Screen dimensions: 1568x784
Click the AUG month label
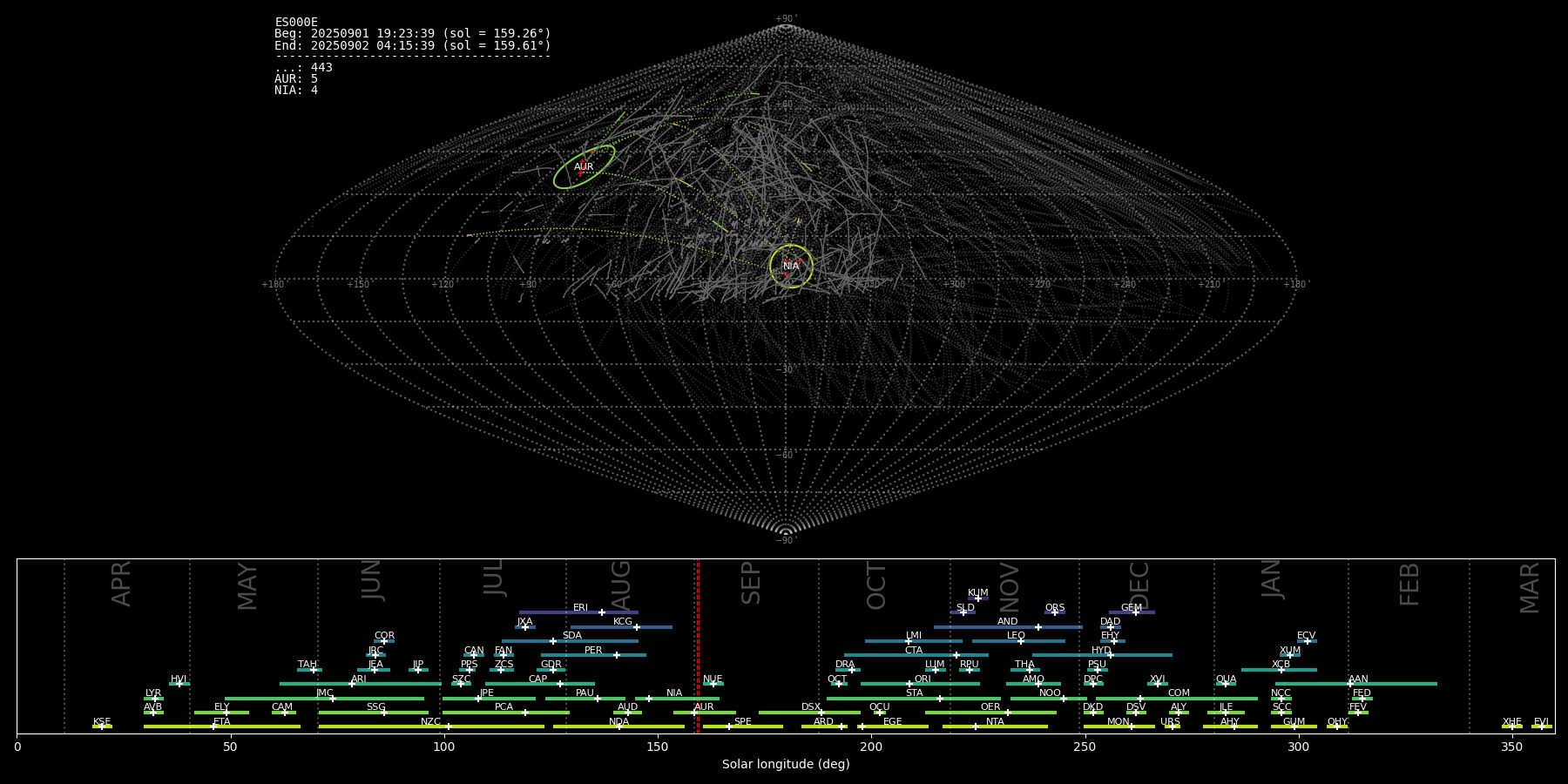click(621, 585)
